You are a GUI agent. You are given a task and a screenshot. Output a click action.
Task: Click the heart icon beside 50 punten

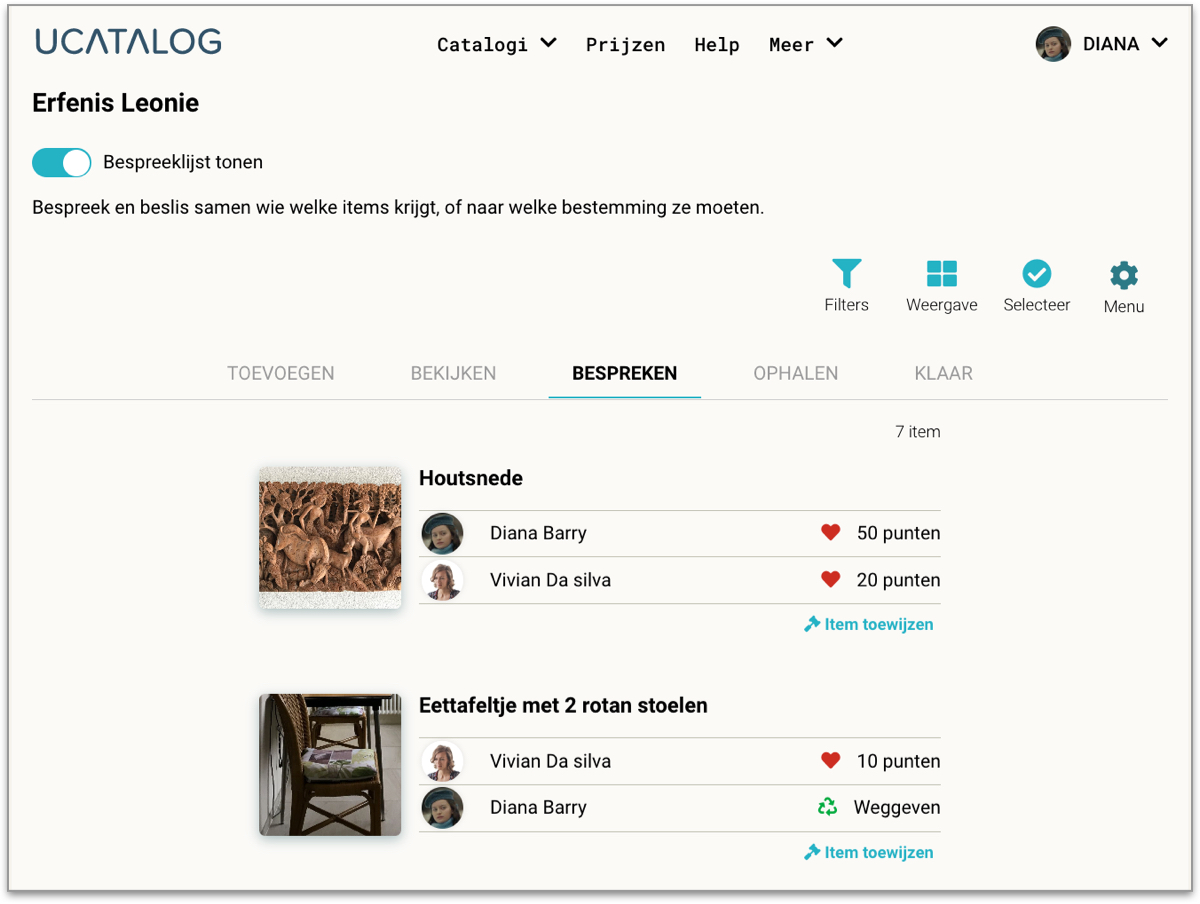tap(830, 533)
